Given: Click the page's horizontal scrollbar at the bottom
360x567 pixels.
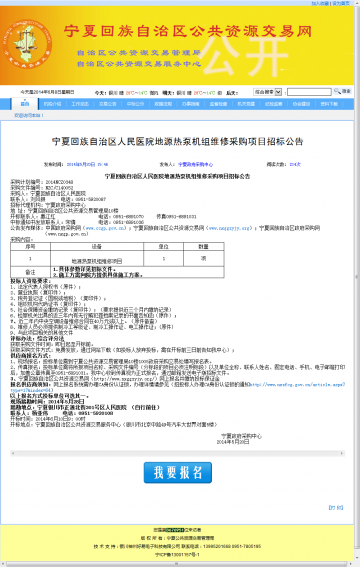Looking at the screenshot, I should (177, 564).
